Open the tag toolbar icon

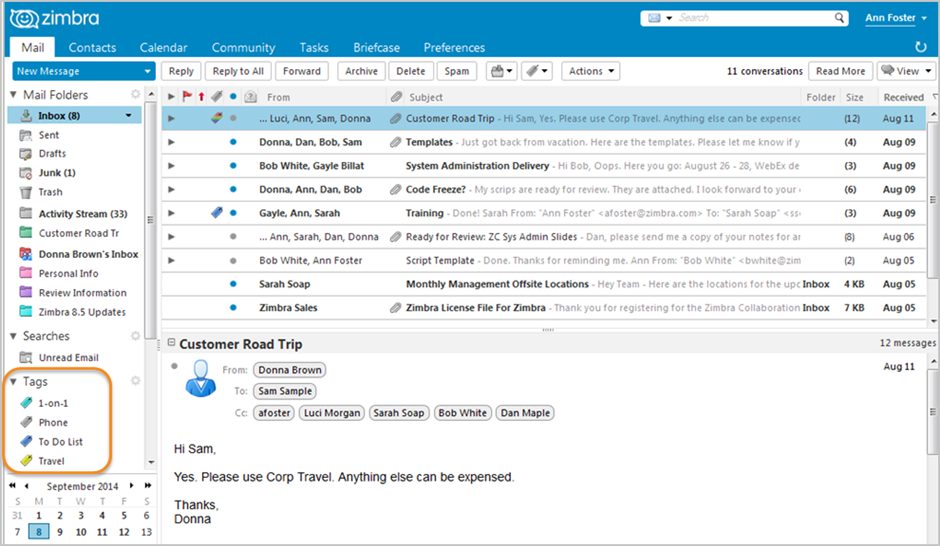click(x=537, y=71)
